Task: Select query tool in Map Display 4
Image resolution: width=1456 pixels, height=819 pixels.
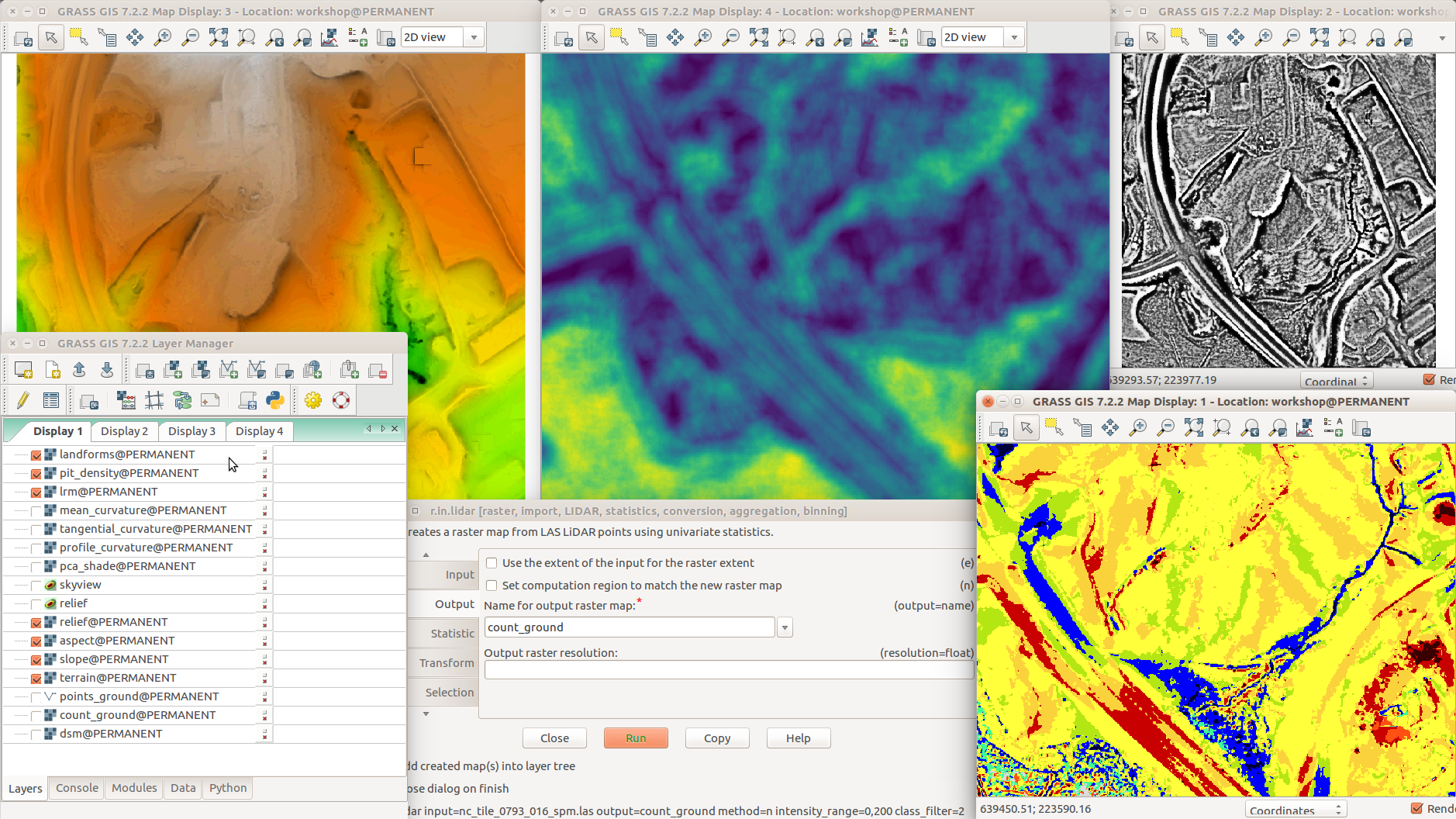Action: point(647,37)
